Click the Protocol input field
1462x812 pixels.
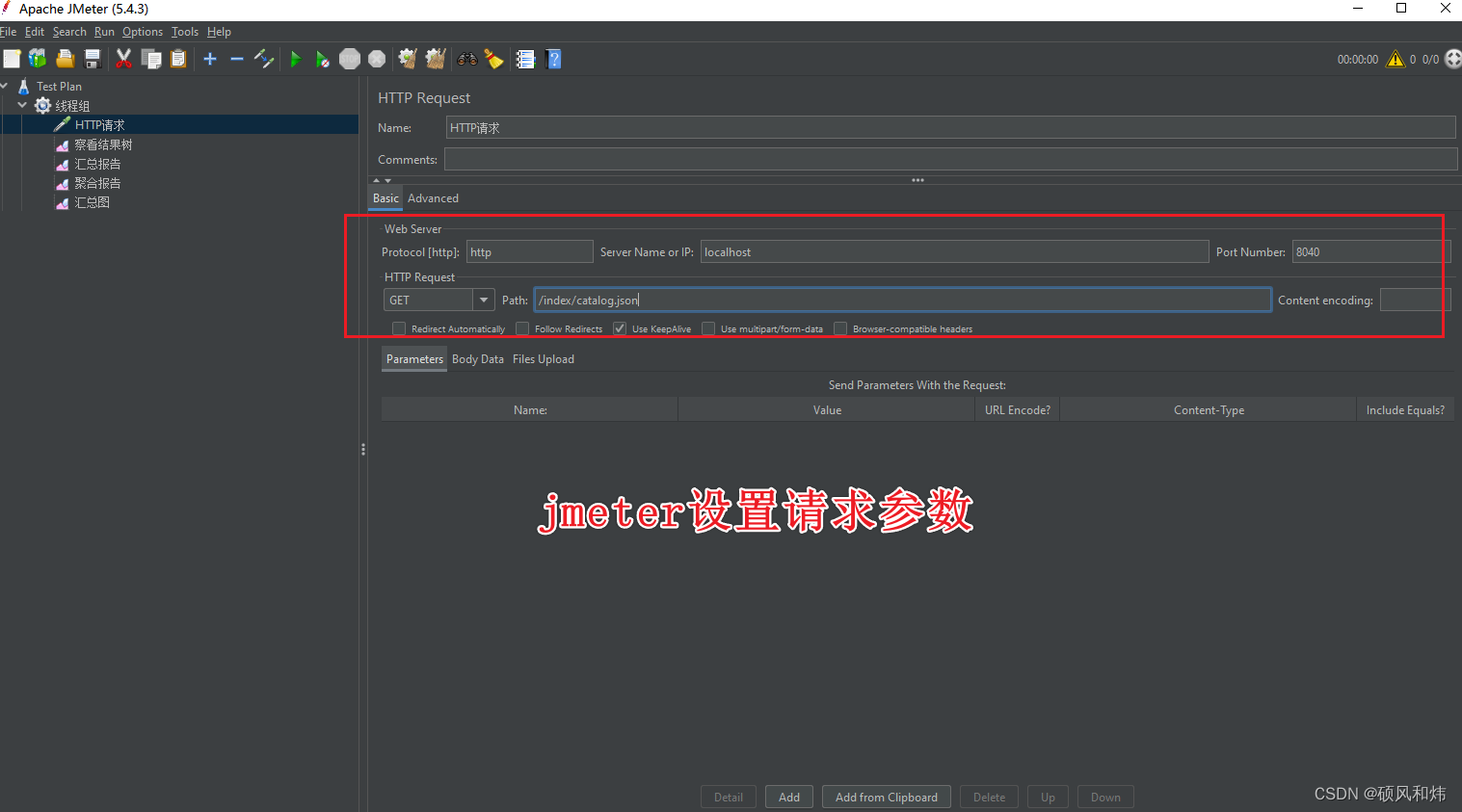(x=529, y=252)
